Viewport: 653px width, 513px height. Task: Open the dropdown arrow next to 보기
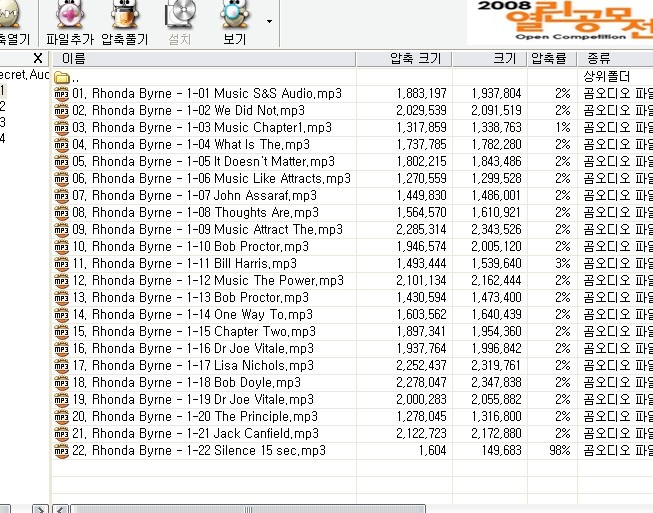point(269,21)
